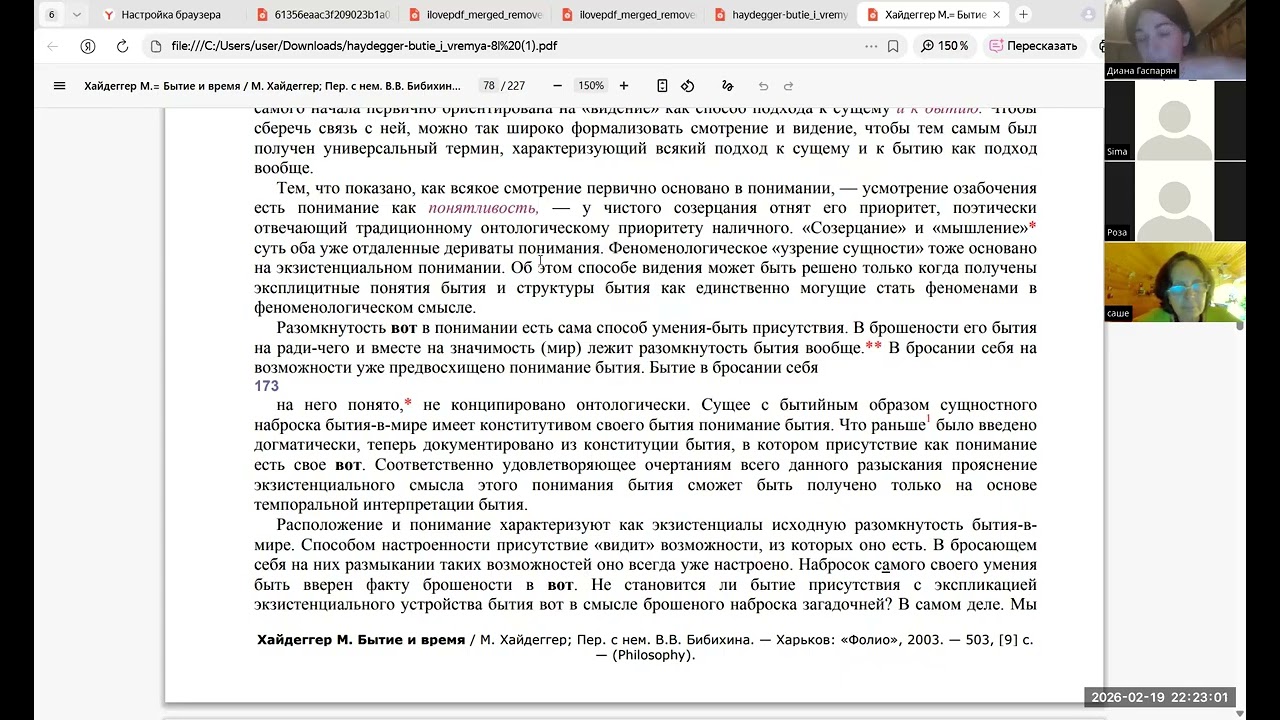Expand the tab list dropdown chevron
This screenshot has width=1280, height=720.
pyautogui.click(x=76, y=15)
